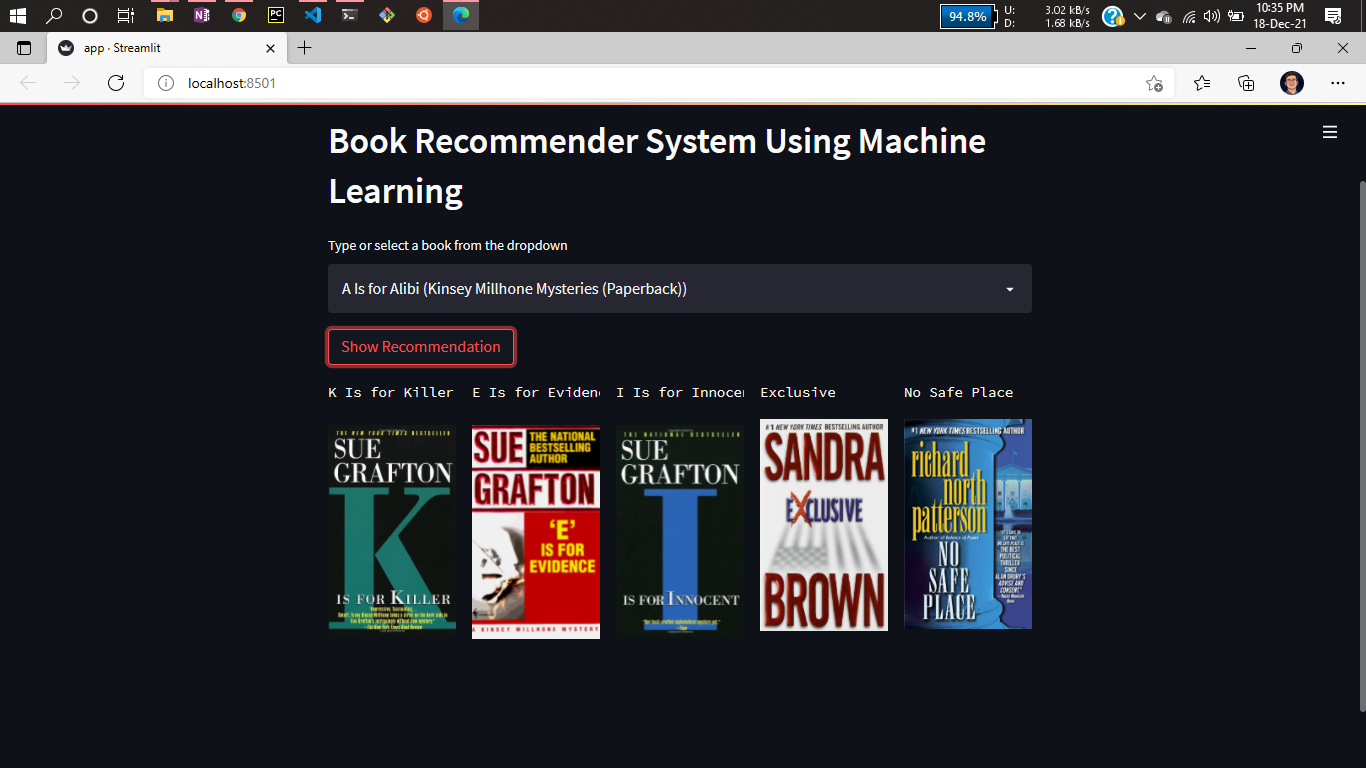
Task: View site information icon
Action: tap(166, 83)
